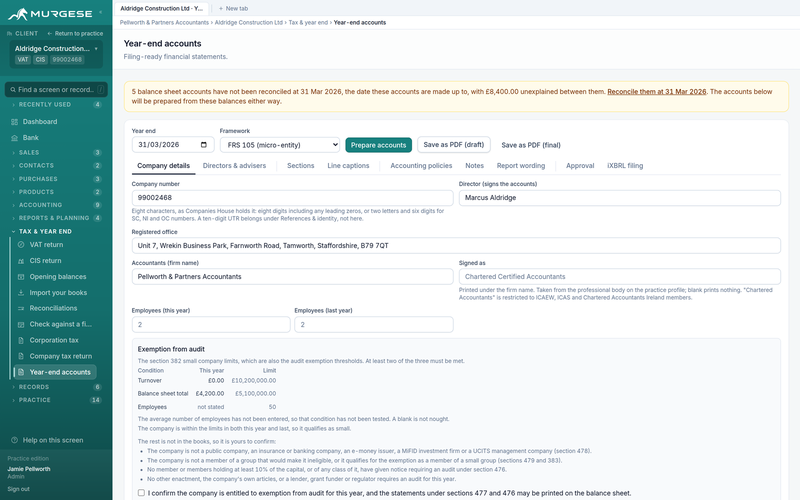The image size is (800, 500).
Task: Click the Company tax return document icon
Action: click(21, 356)
